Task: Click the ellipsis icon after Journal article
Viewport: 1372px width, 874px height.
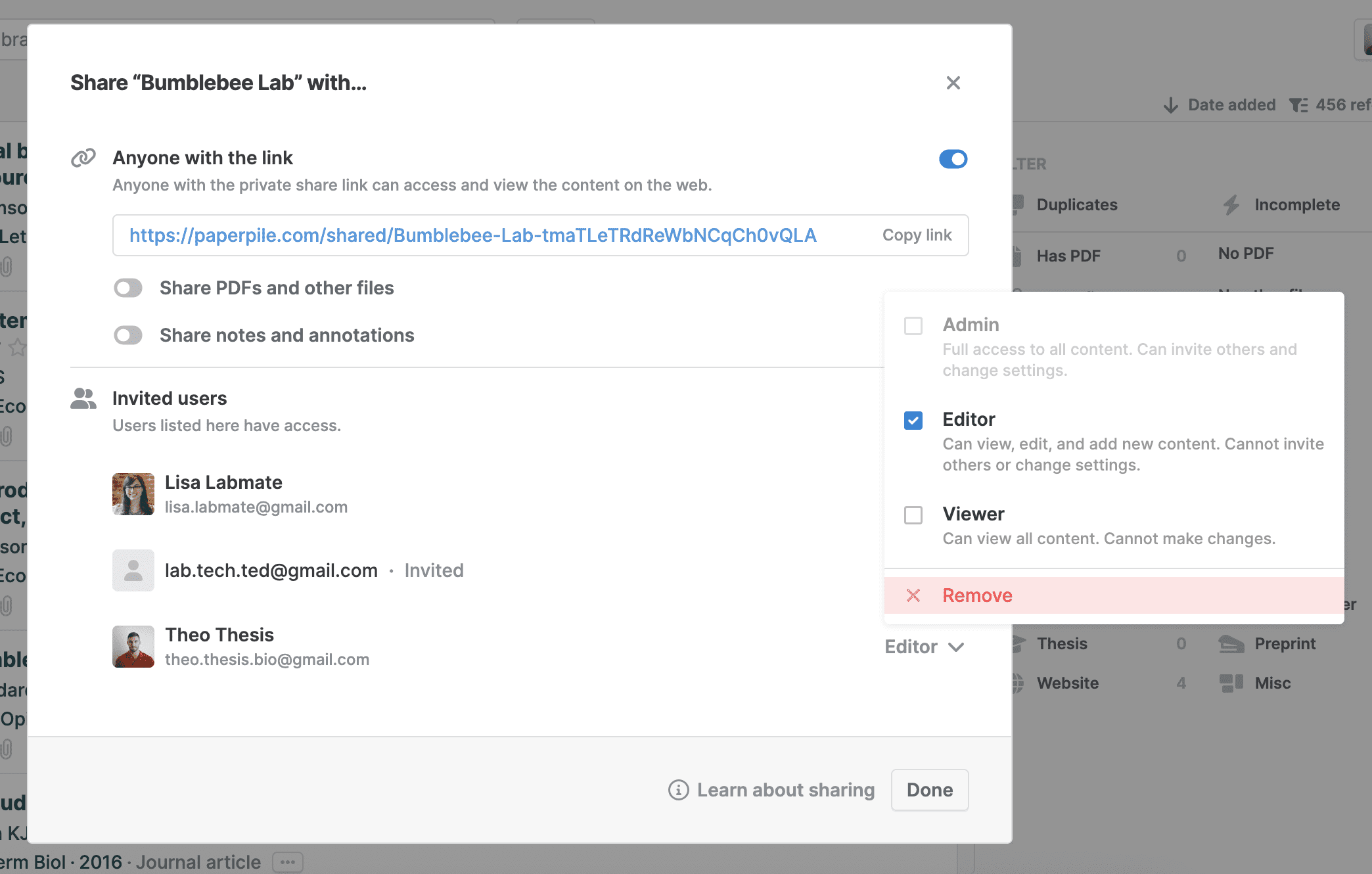Action: click(288, 862)
